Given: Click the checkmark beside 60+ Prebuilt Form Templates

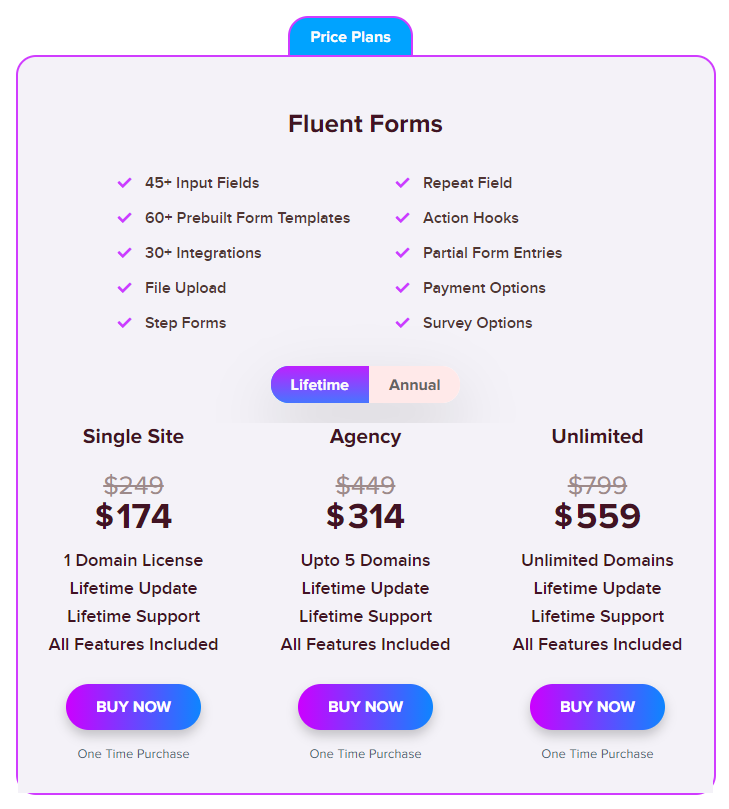Looking at the screenshot, I should pos(124,218).
